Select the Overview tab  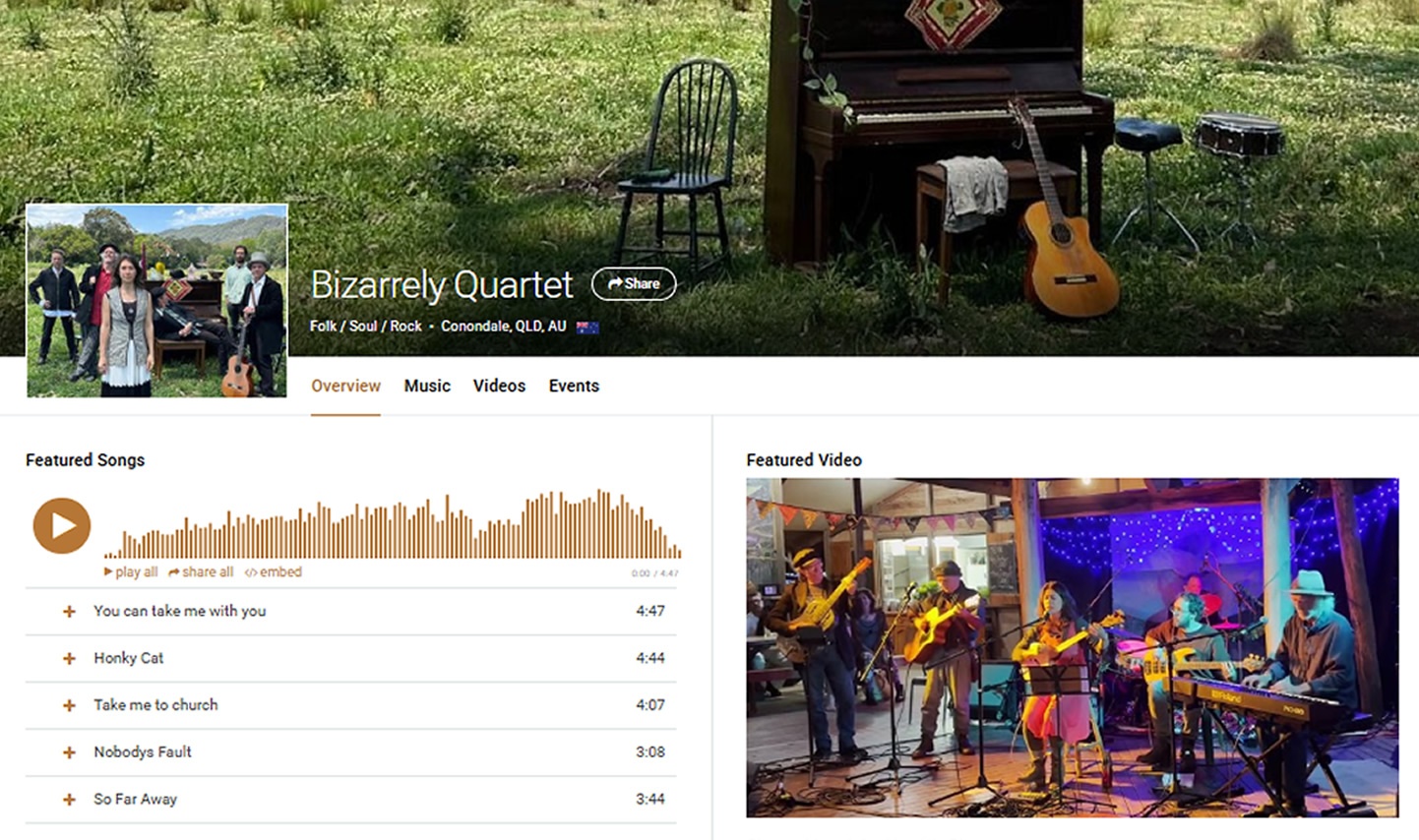tap(345, 386)
